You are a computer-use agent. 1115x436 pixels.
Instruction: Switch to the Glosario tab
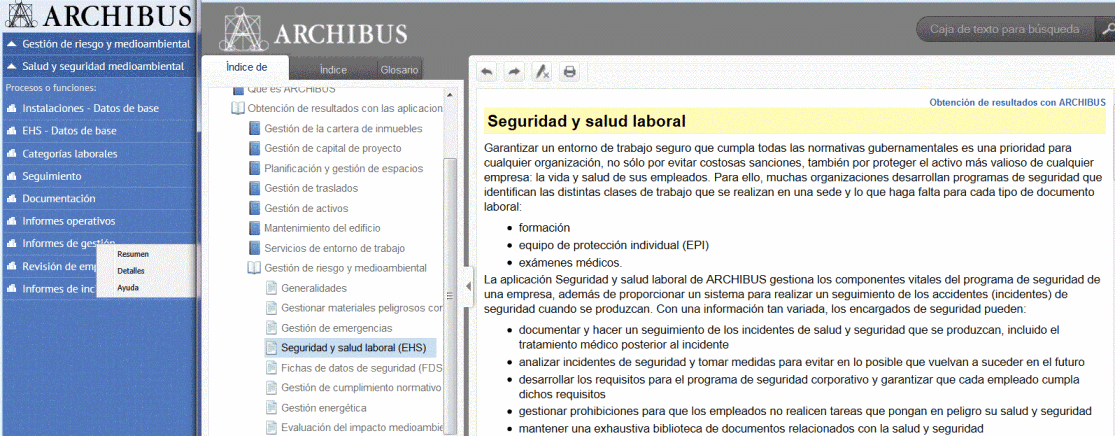click(400, 70)
